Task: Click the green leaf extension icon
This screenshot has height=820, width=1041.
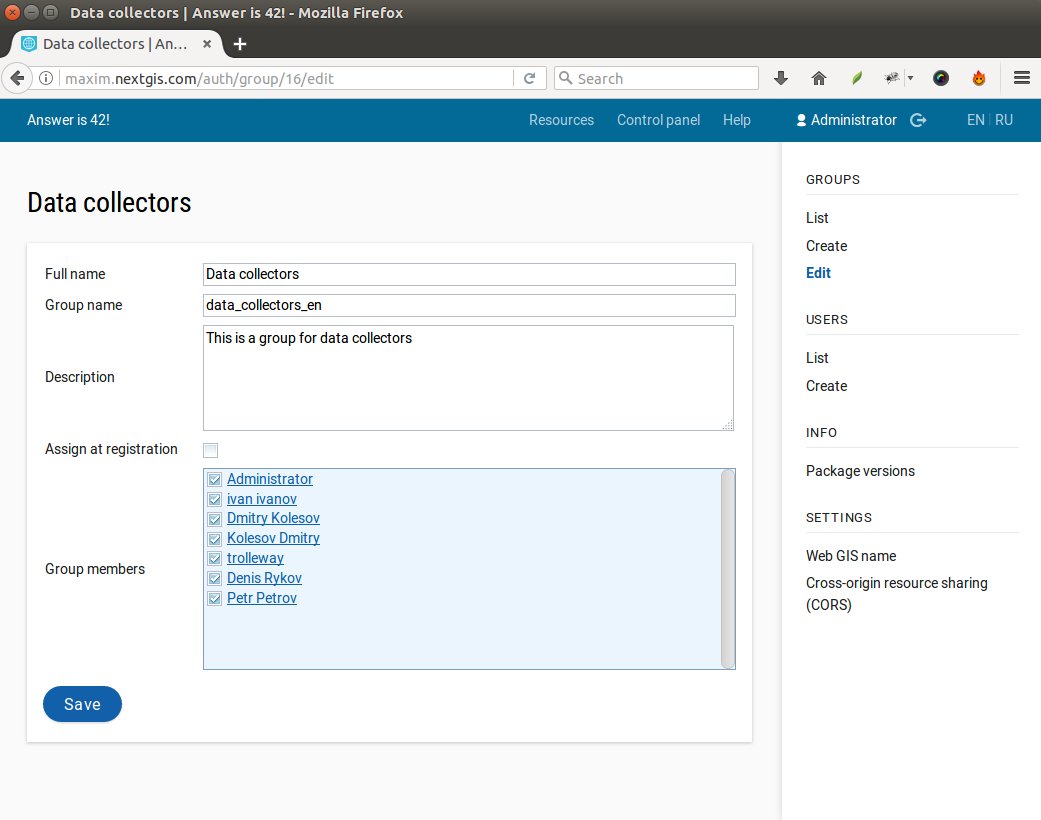Action: (855, 77)
